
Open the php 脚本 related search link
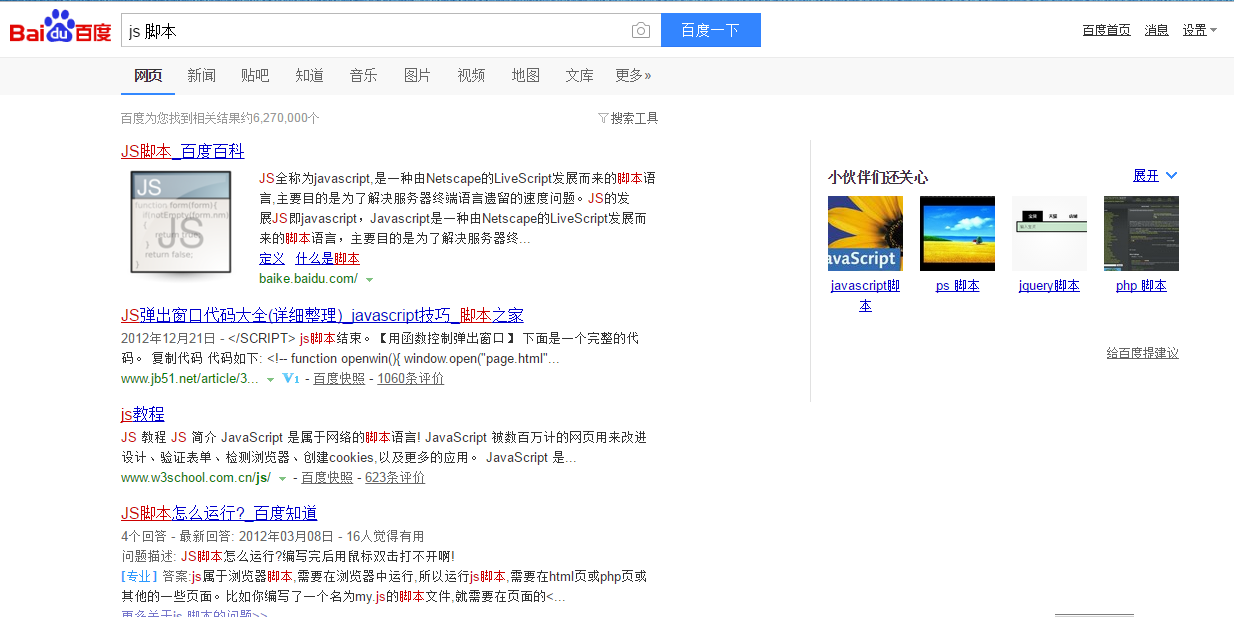pos(1141,286)
